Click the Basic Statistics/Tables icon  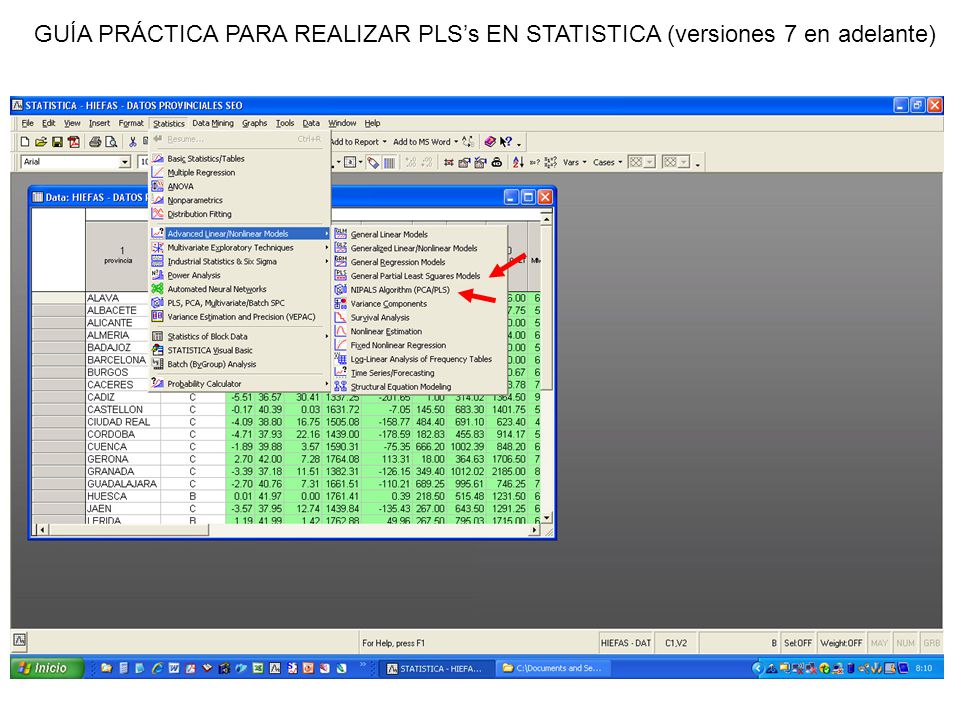pos(157,158)
